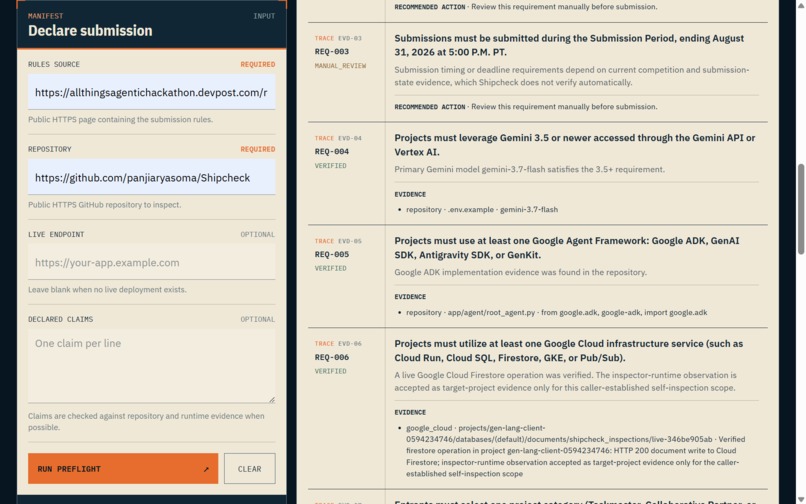806x504 pixels.
Task: Click the VERIFIED status under REQ-004
Action: (331, 166)
